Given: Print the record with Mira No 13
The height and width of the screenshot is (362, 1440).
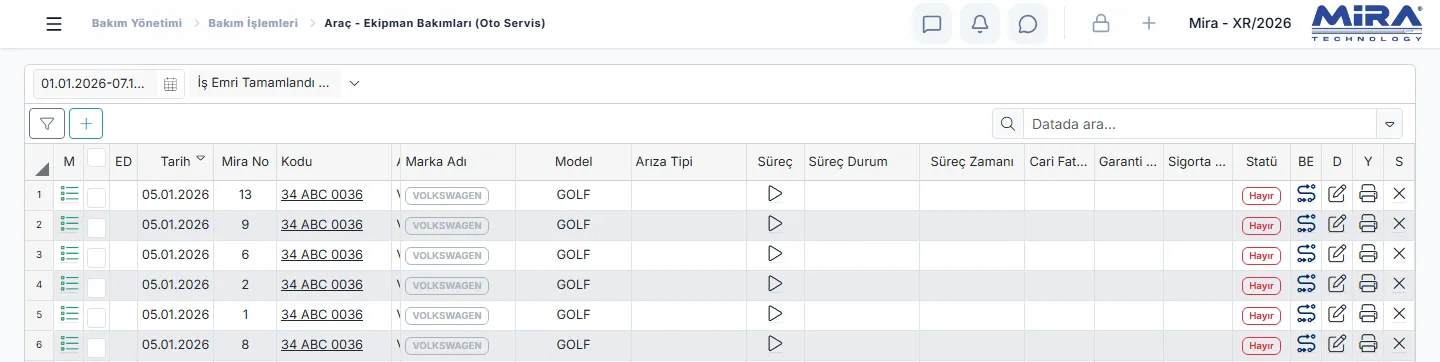Looking at the screenshot, I should point(1369,194).
